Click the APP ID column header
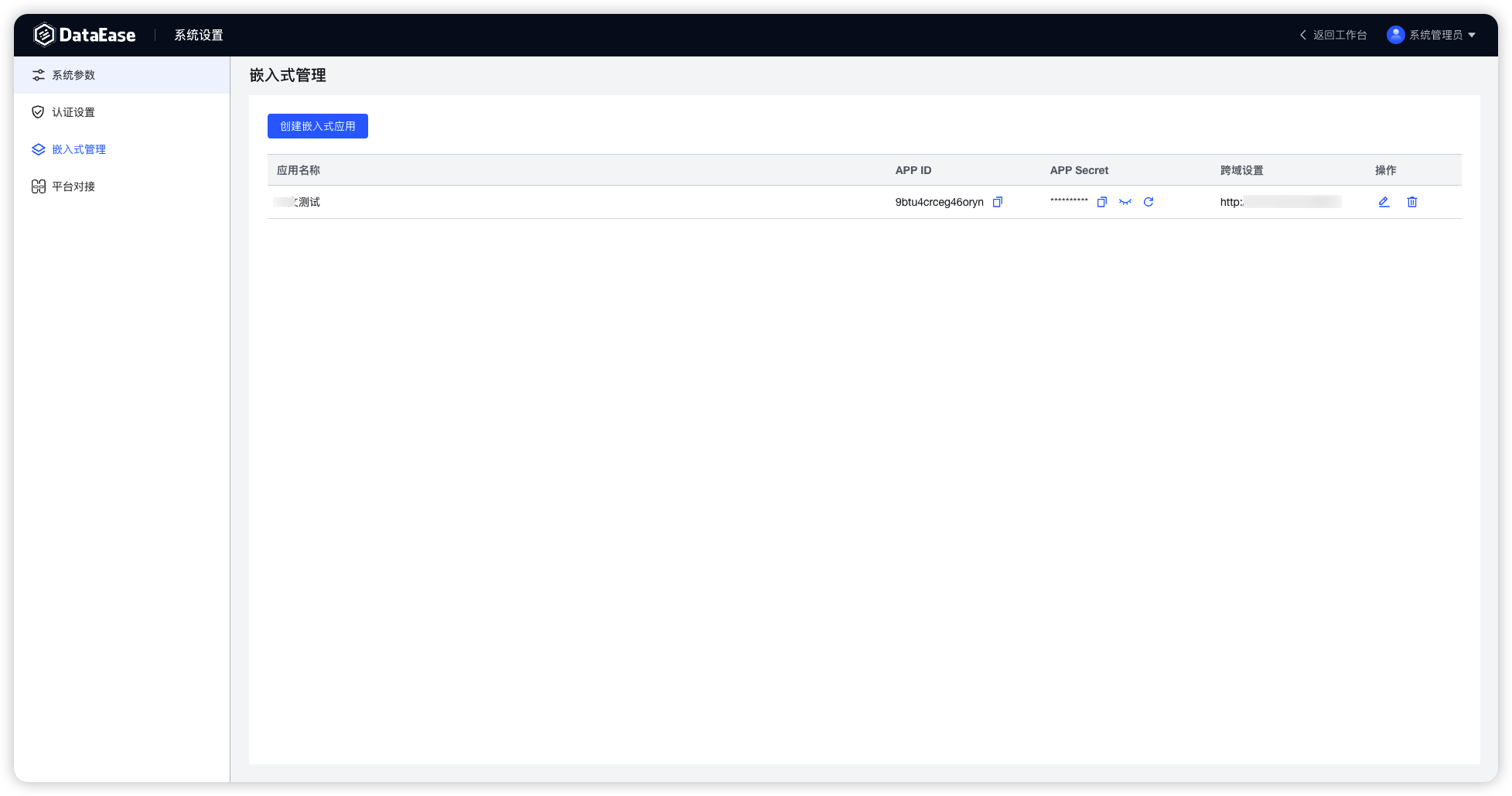This screenshot has width=1512, height=796. (913, 170)
